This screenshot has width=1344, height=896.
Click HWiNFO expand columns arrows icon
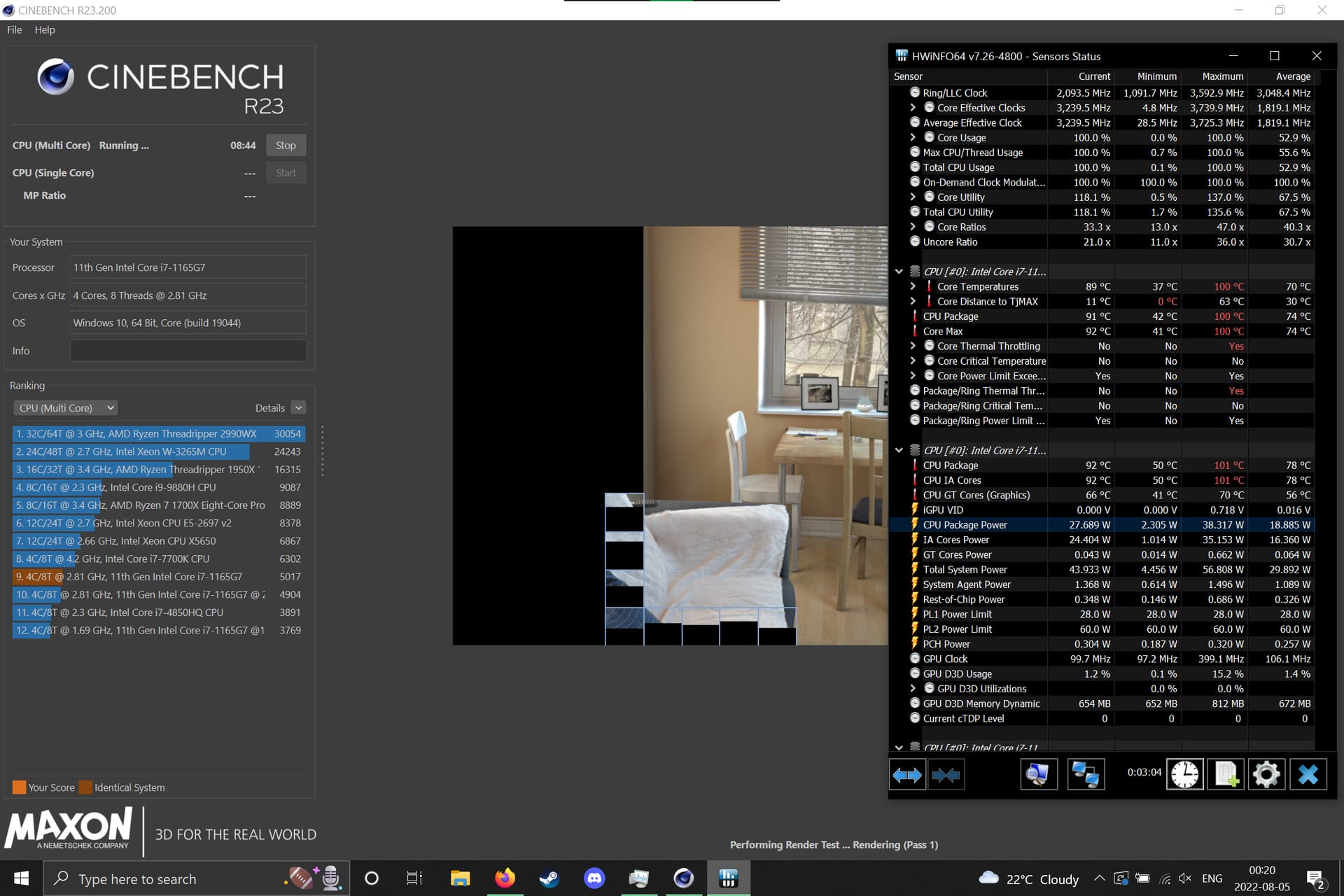click(x=907, y=775)
